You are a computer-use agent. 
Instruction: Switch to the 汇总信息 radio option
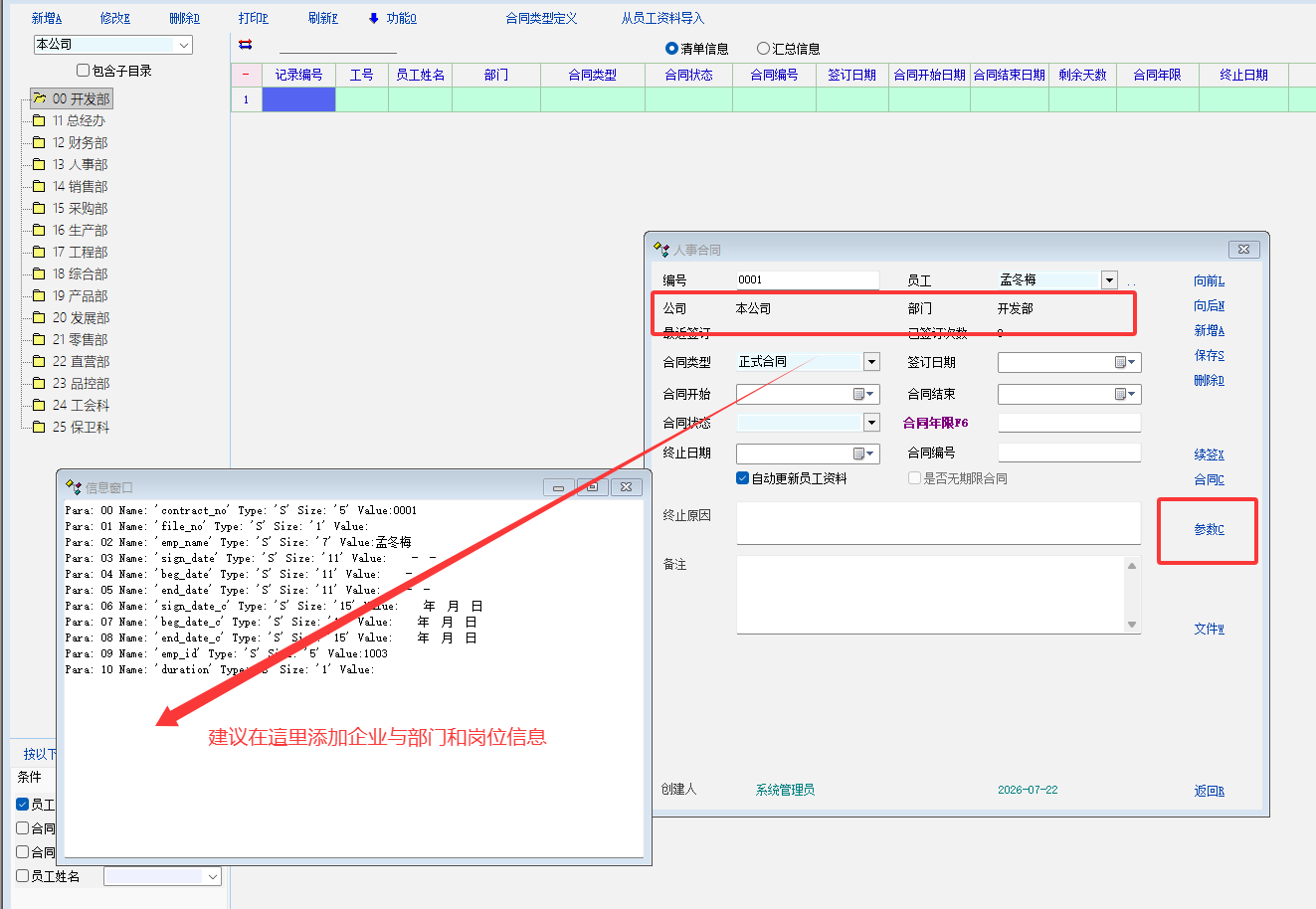tap(763, 48)
